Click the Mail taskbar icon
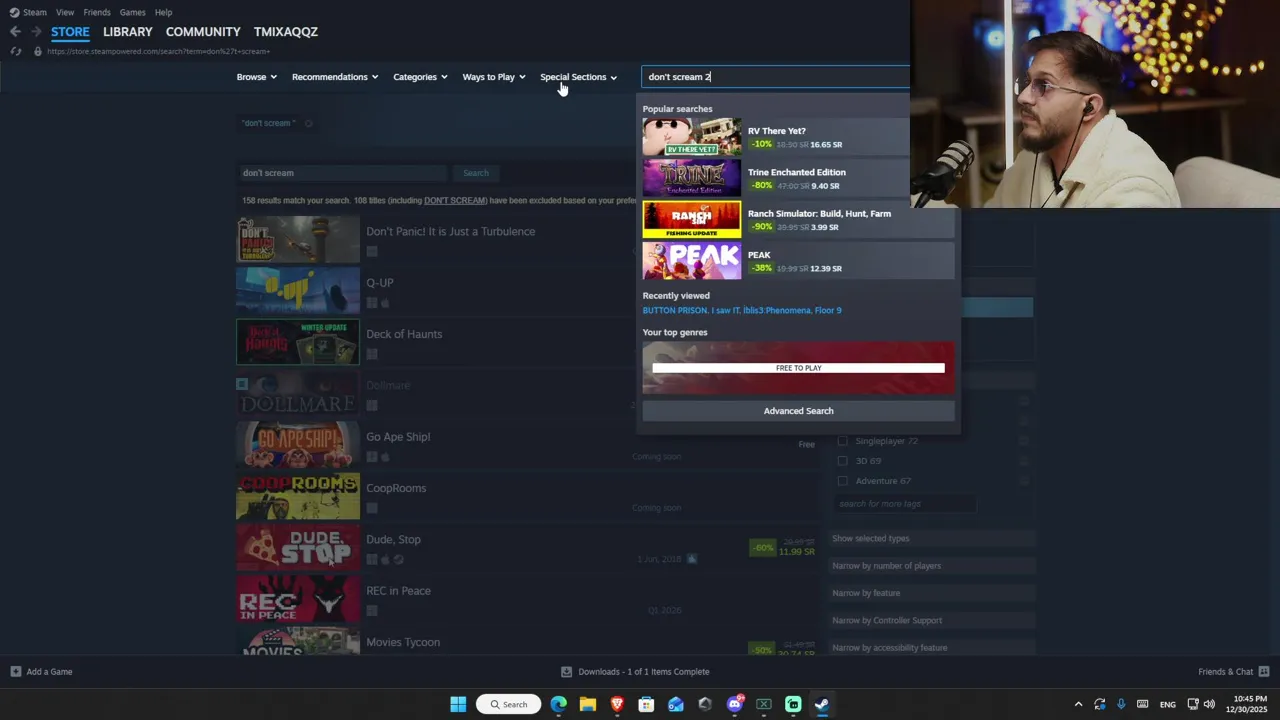The height and width of the screenshot is (720, 1280). 676,704
